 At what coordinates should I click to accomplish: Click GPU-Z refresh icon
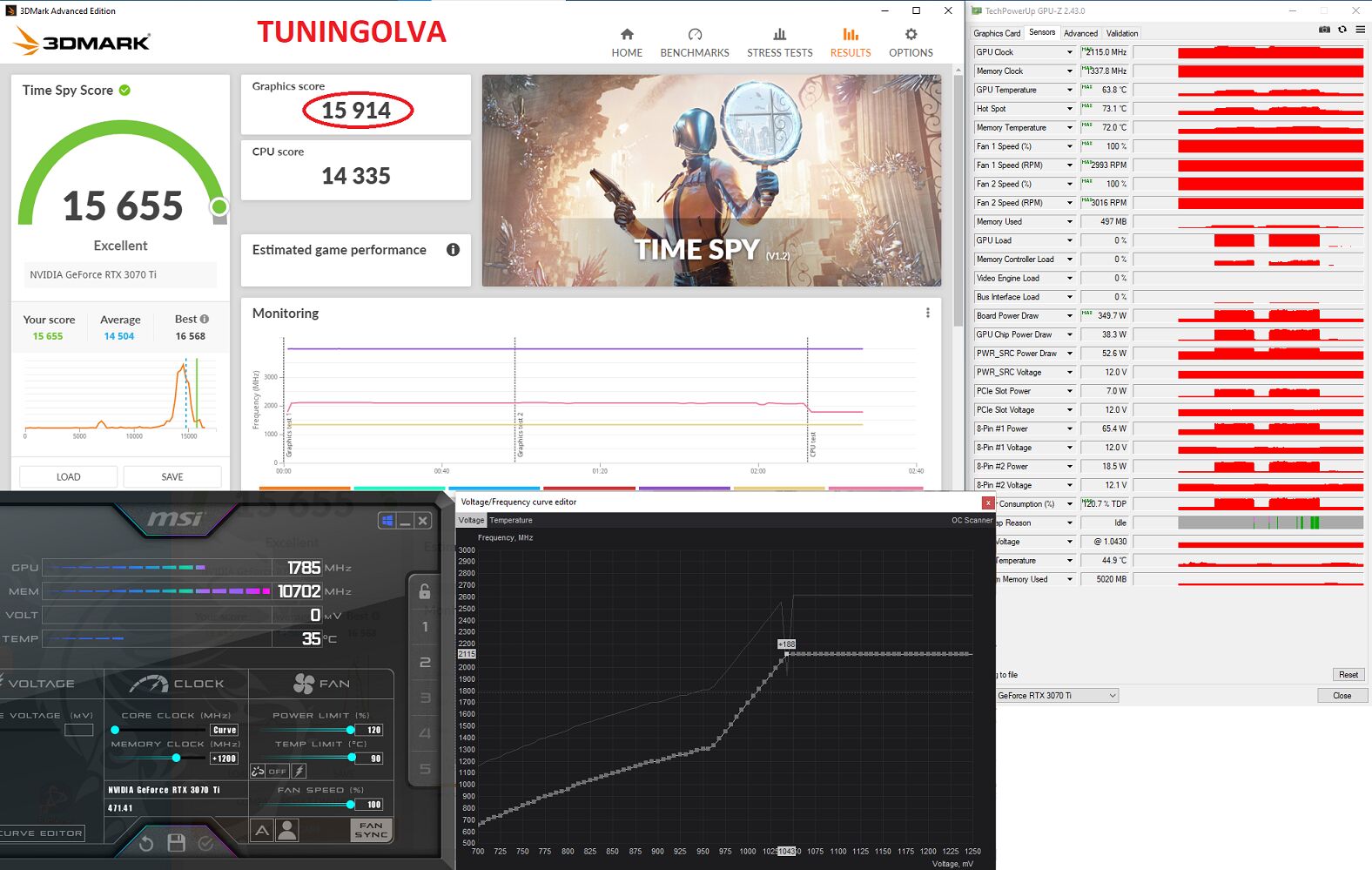pos(1342,30)
